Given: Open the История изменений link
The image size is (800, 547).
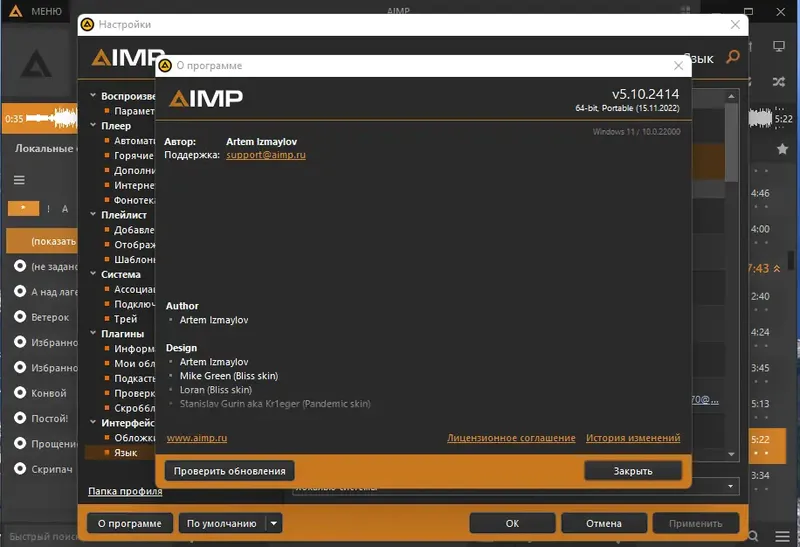Looking at the screenshot, I should point(633,438).
